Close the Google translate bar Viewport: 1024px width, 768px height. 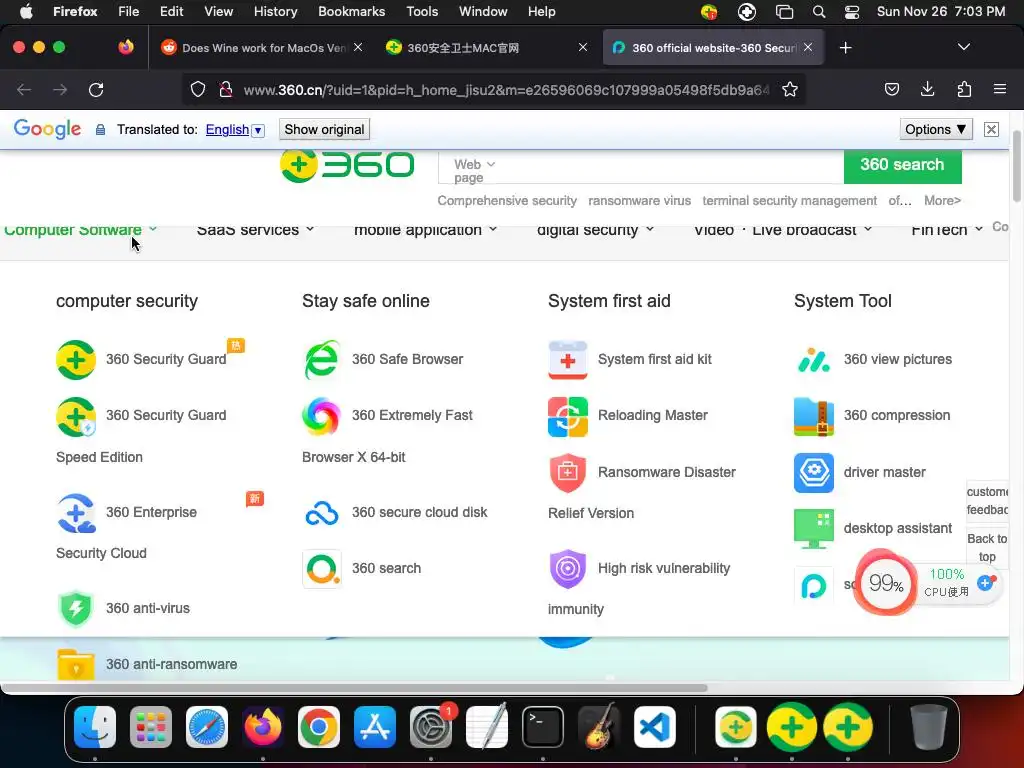(x=991, y=129)
